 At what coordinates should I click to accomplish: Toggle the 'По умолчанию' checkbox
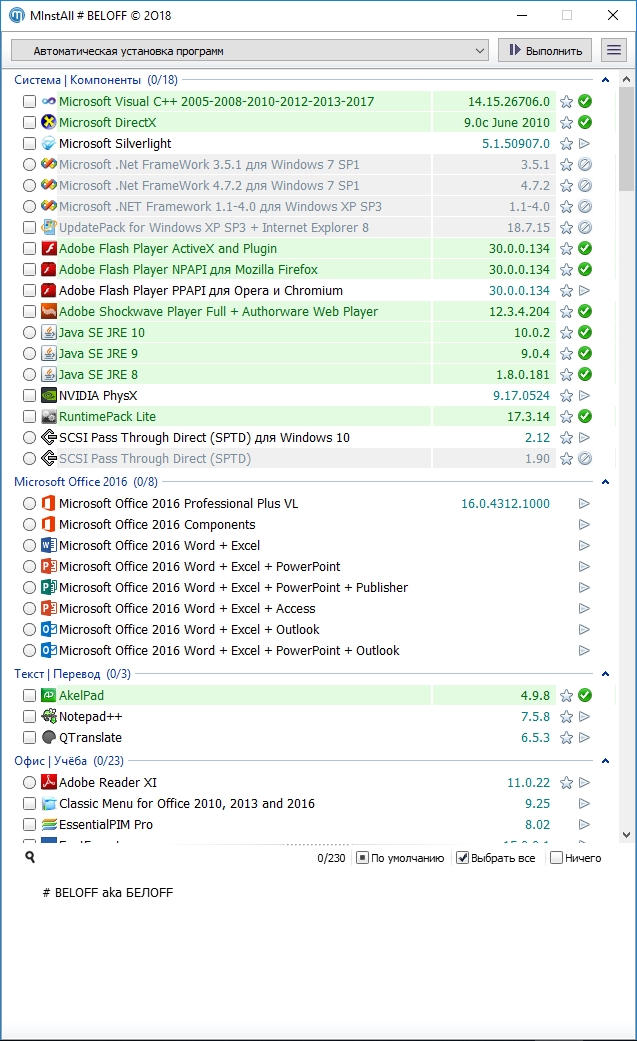pos(363,858)
